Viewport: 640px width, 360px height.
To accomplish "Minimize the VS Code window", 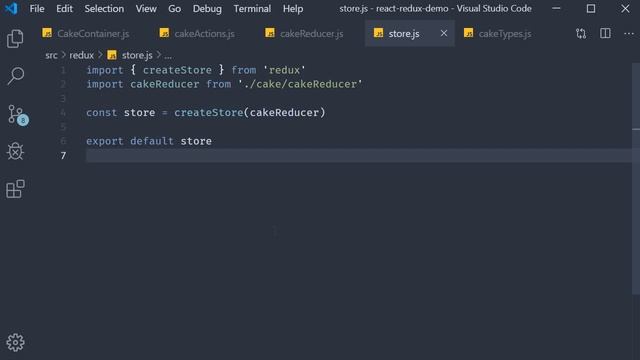I will (x=556, y=8).
